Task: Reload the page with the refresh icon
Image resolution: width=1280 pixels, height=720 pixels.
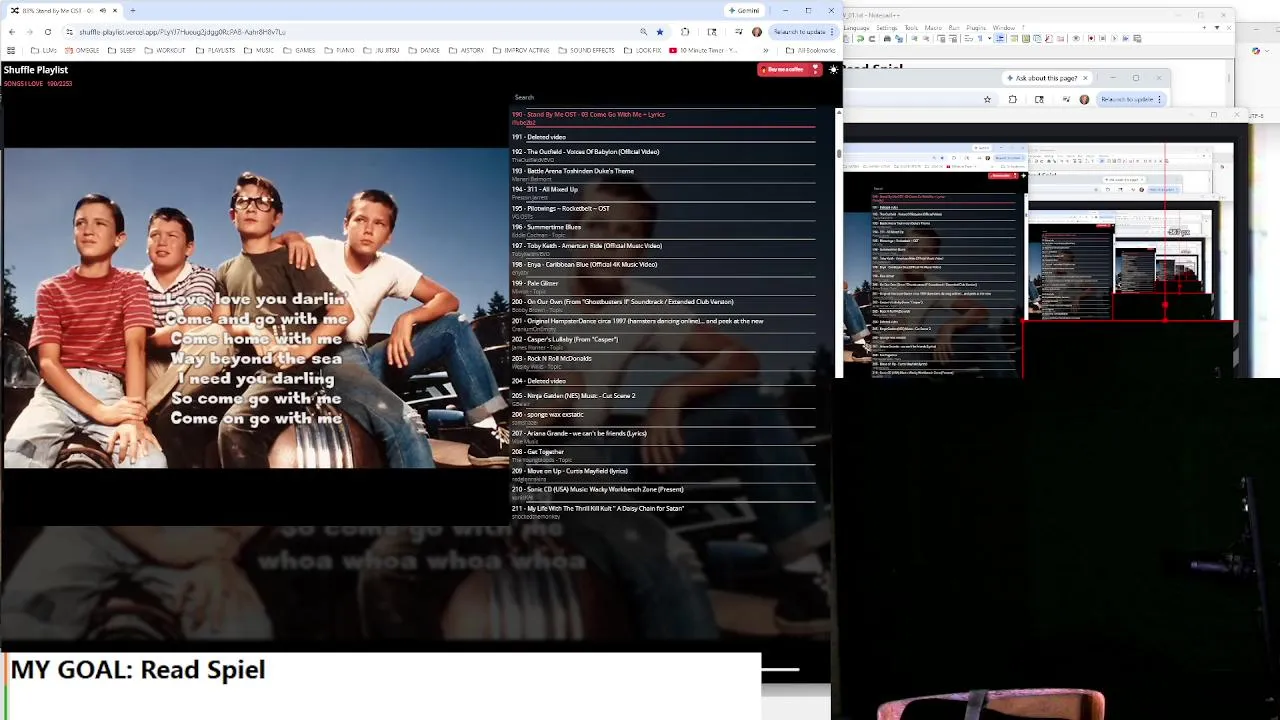Action: coord(47,32)
